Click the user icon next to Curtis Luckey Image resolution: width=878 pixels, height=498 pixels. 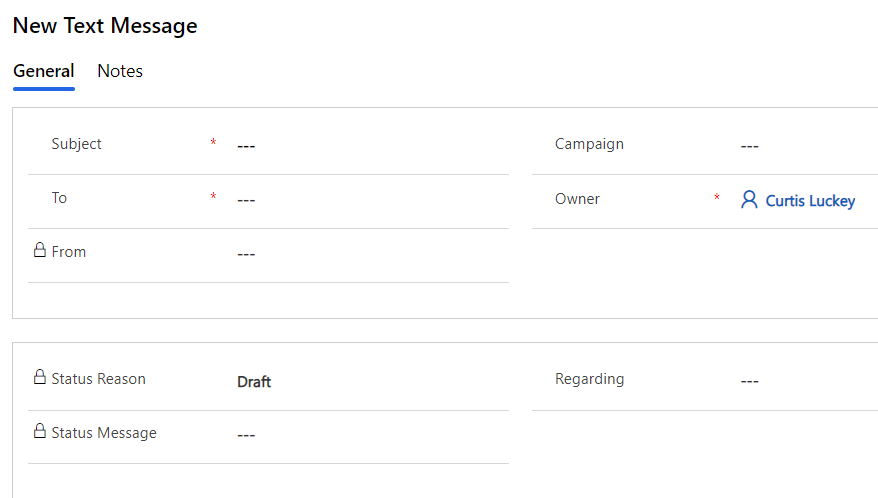point(749,200)
